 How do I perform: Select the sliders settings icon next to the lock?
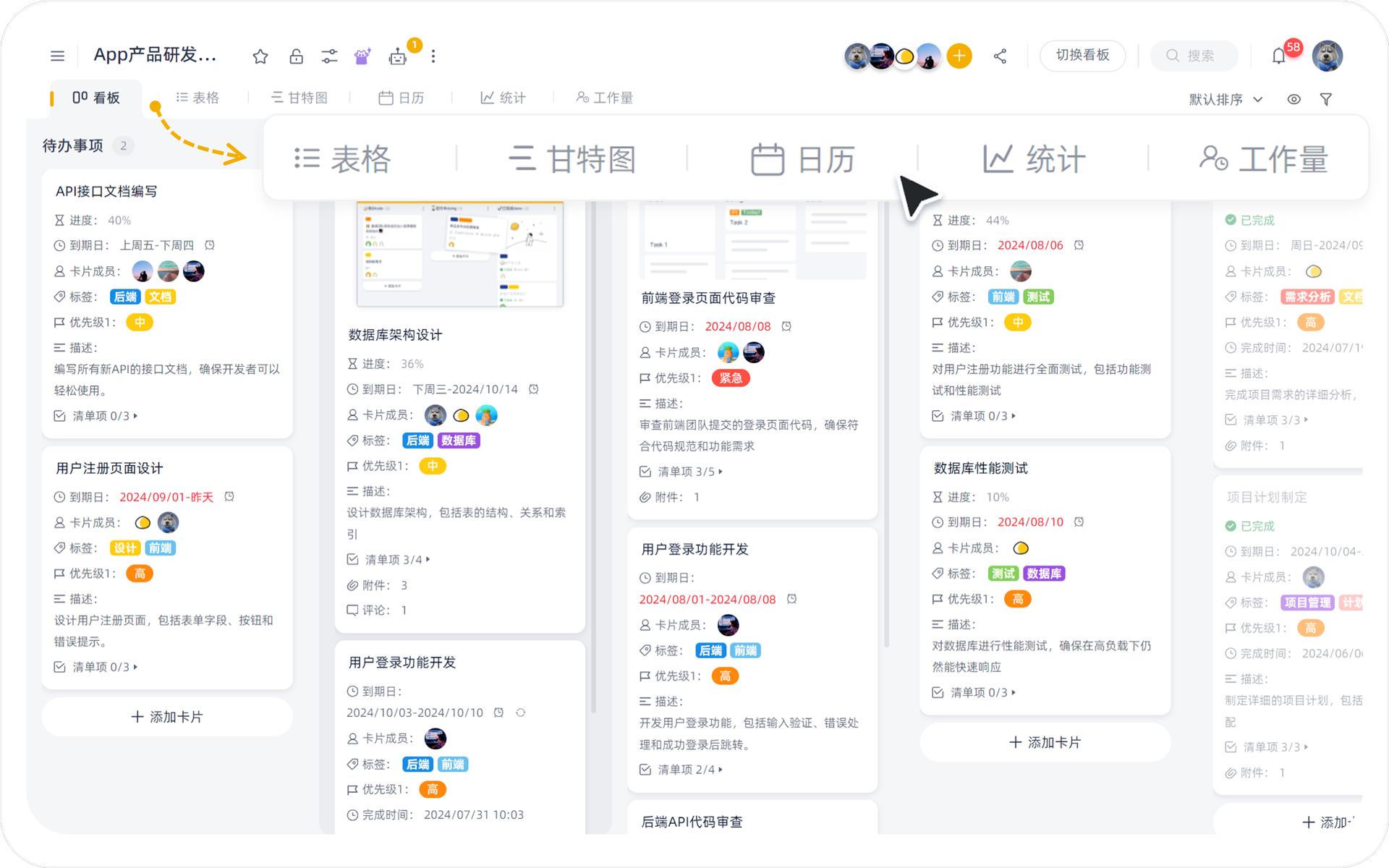click(329, 56)
